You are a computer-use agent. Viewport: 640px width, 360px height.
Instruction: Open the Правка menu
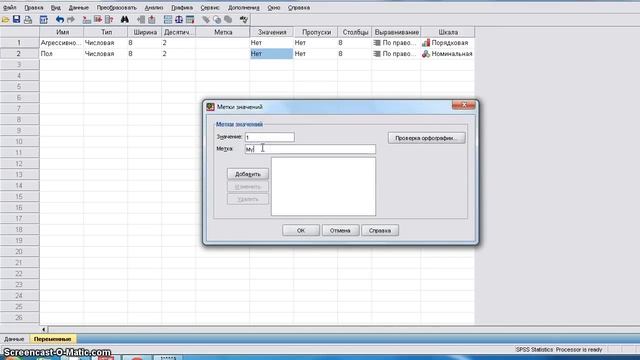pos(33,8)
